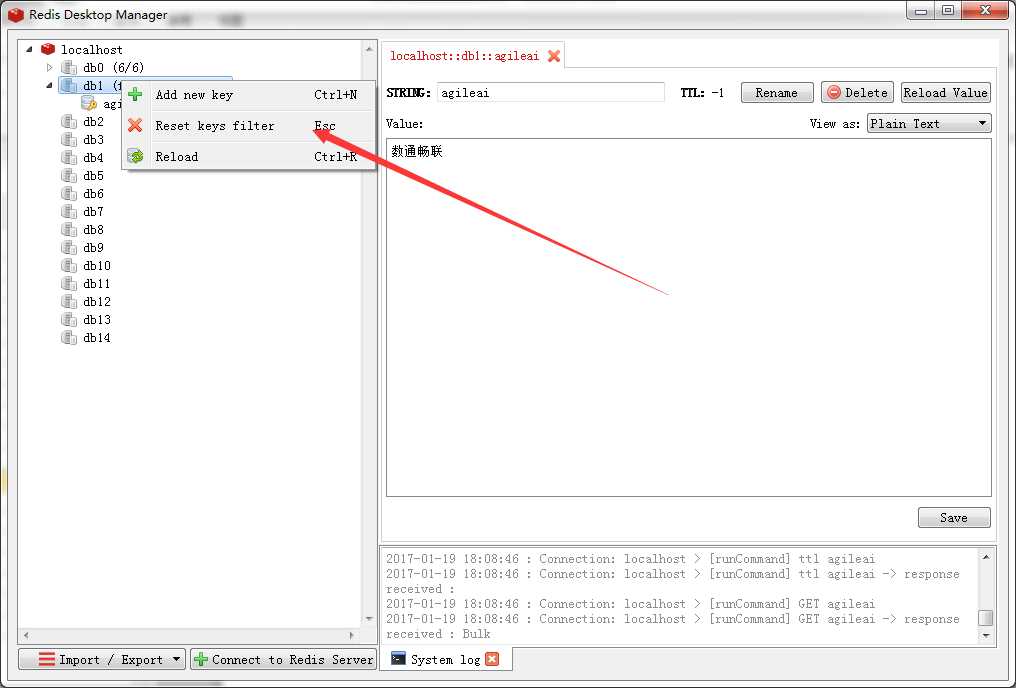This screenshot has width=1016, height=688.
Task: Click the db10 database icon
Action: tap(69, 266)
